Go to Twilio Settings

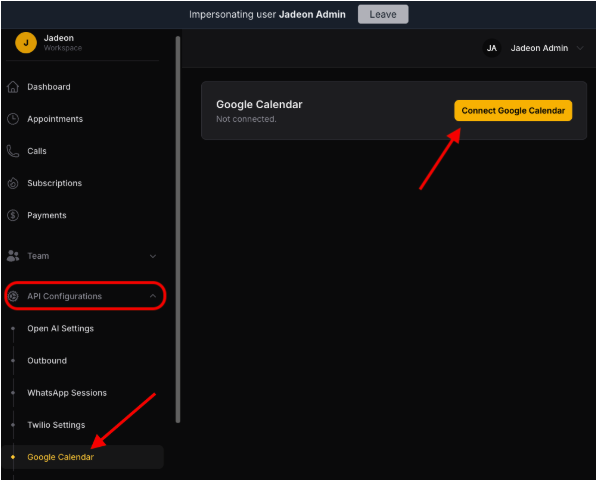tap(56, 425)
